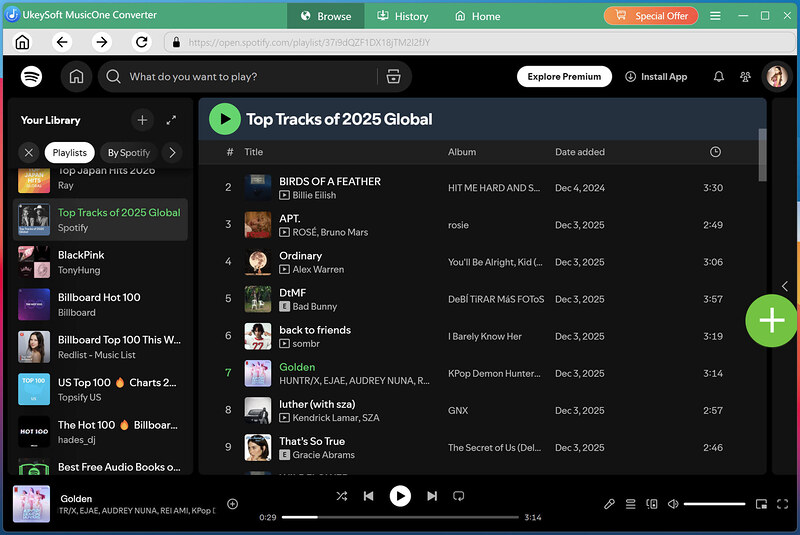Viewport: 800px width, 535px height.
Task: Skip to the previous track
Action: [x=368, y=496]
